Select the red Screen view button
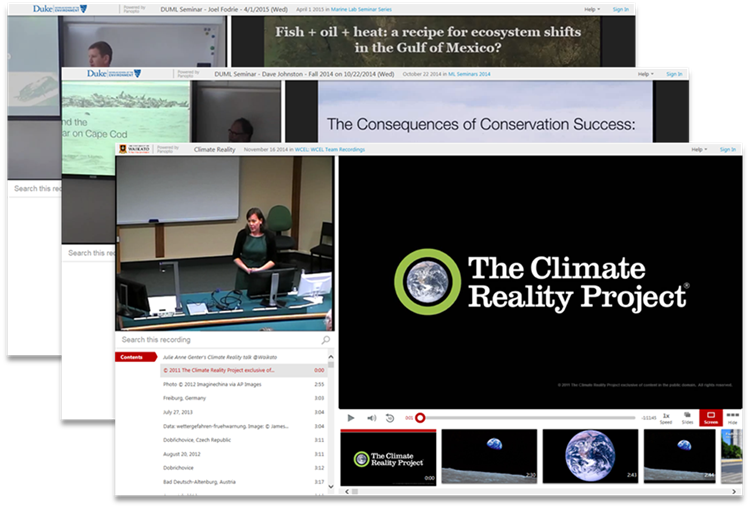 pos(711,418)
